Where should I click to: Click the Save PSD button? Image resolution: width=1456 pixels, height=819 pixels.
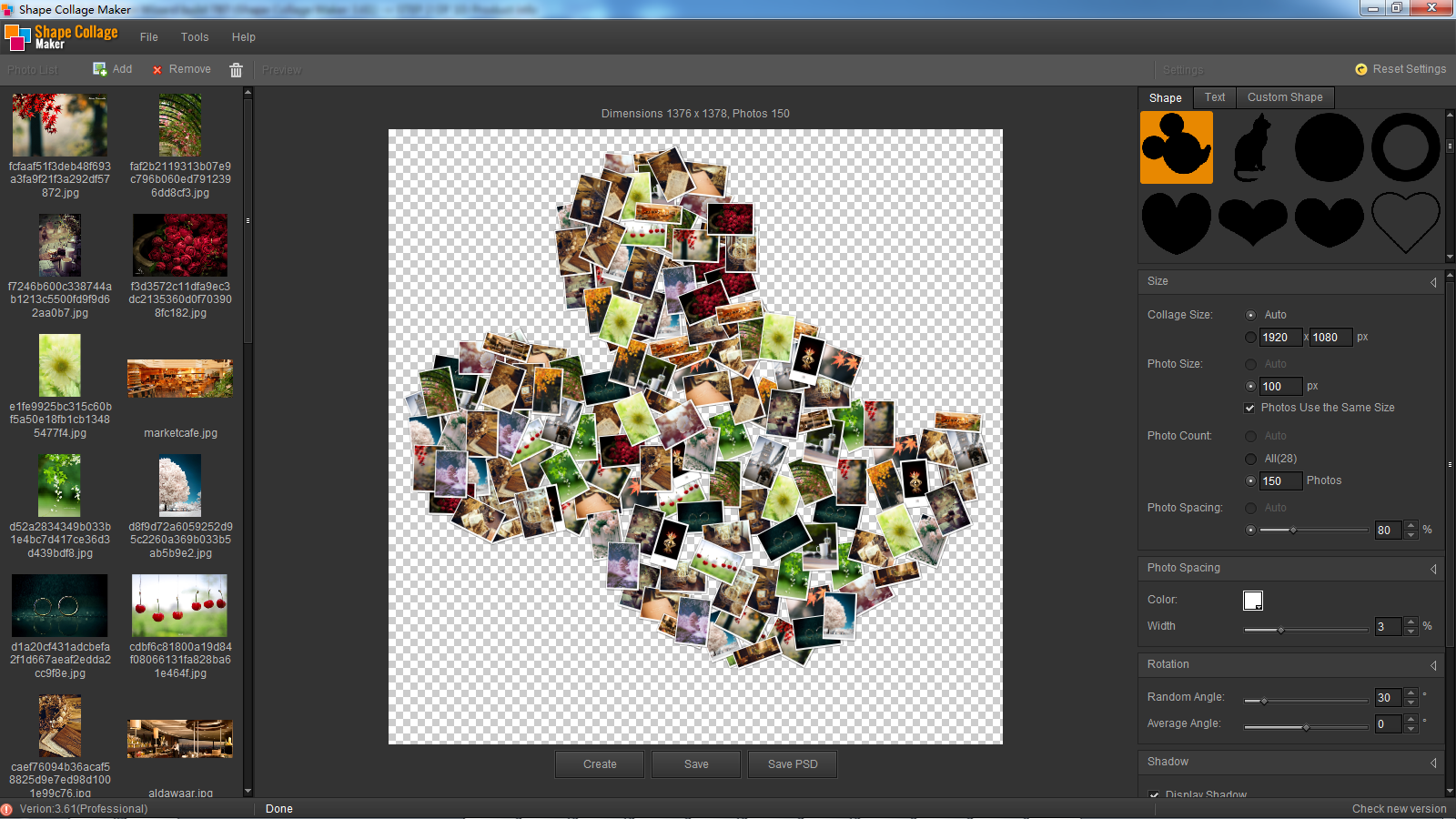coord(792,764)
